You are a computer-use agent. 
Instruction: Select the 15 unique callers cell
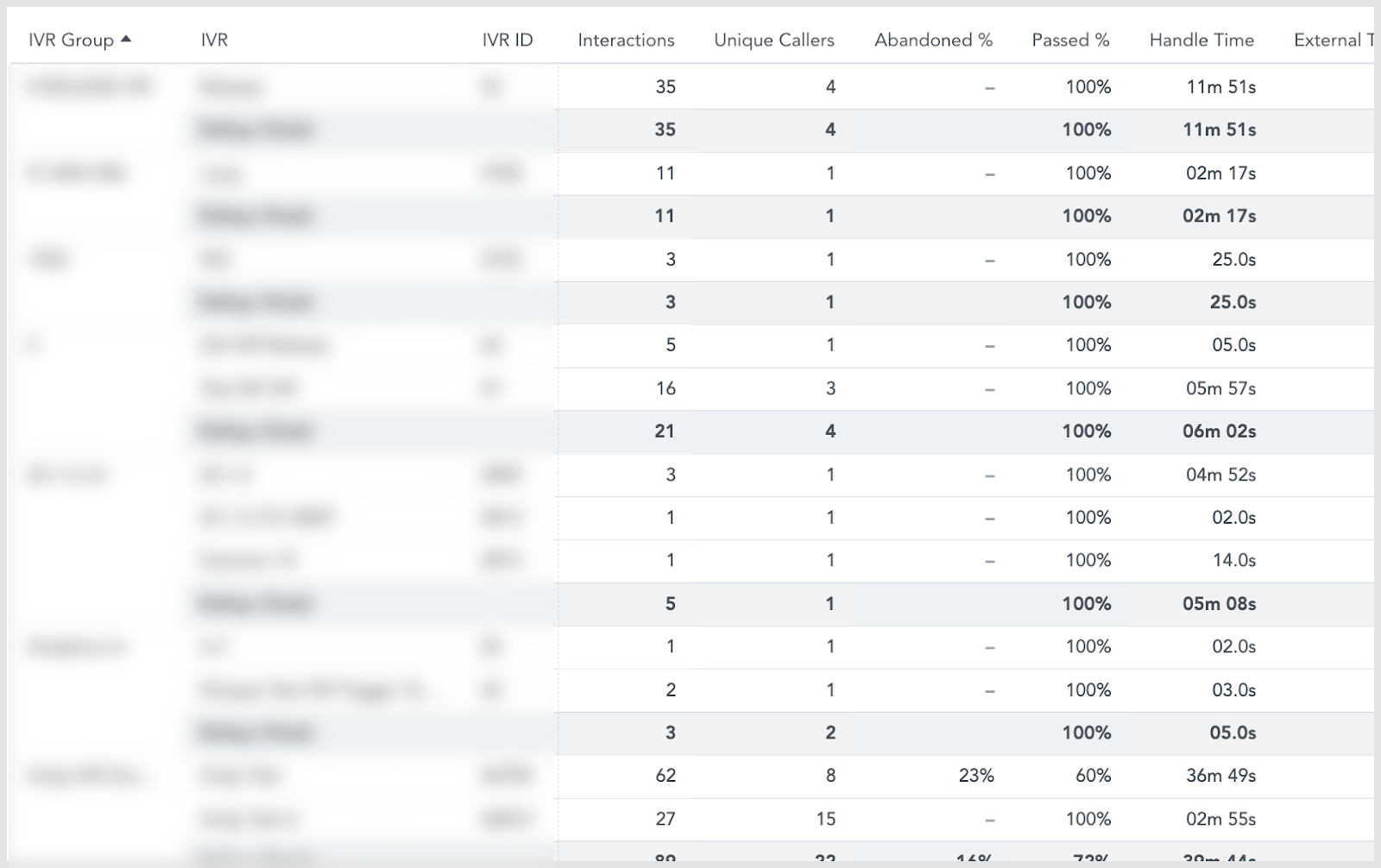click(825, 819)
